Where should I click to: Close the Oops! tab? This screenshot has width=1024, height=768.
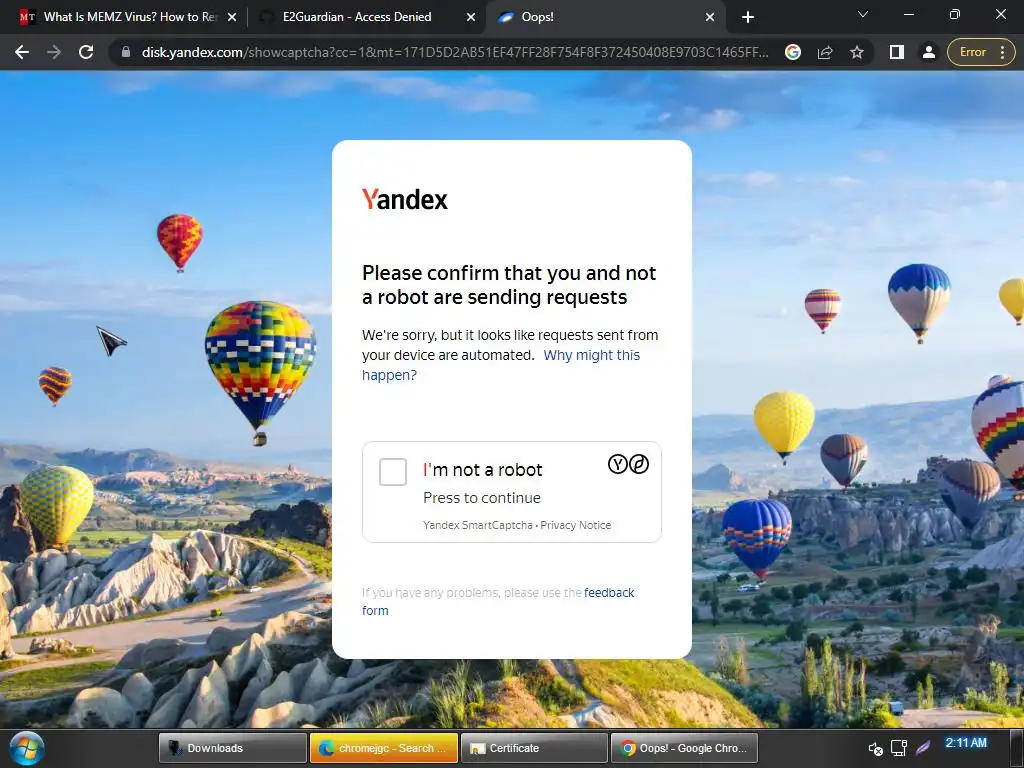tap(710, 17)
